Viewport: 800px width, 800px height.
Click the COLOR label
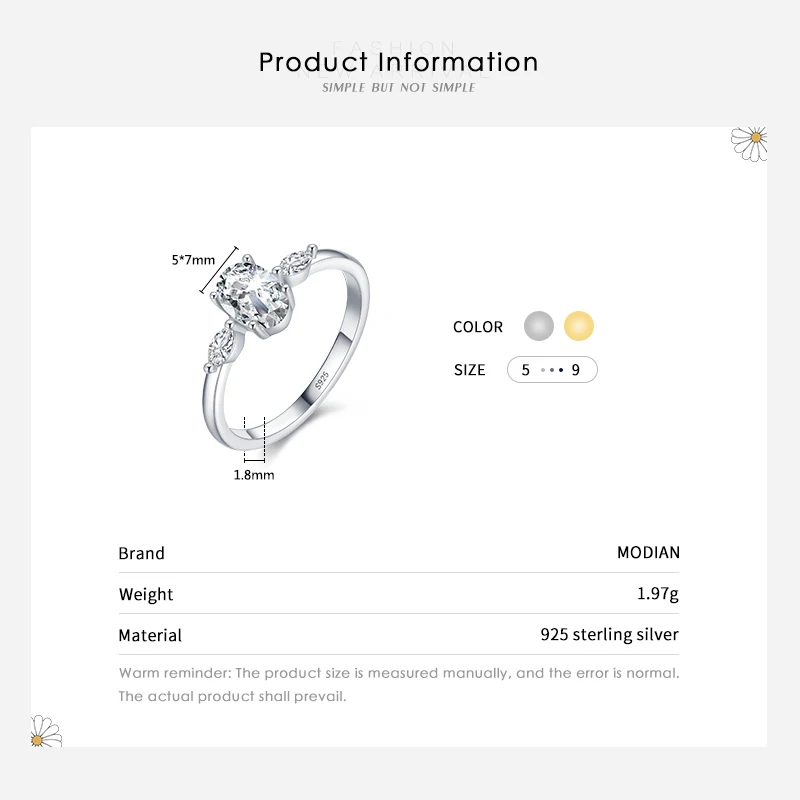click(x=478, y=327)
